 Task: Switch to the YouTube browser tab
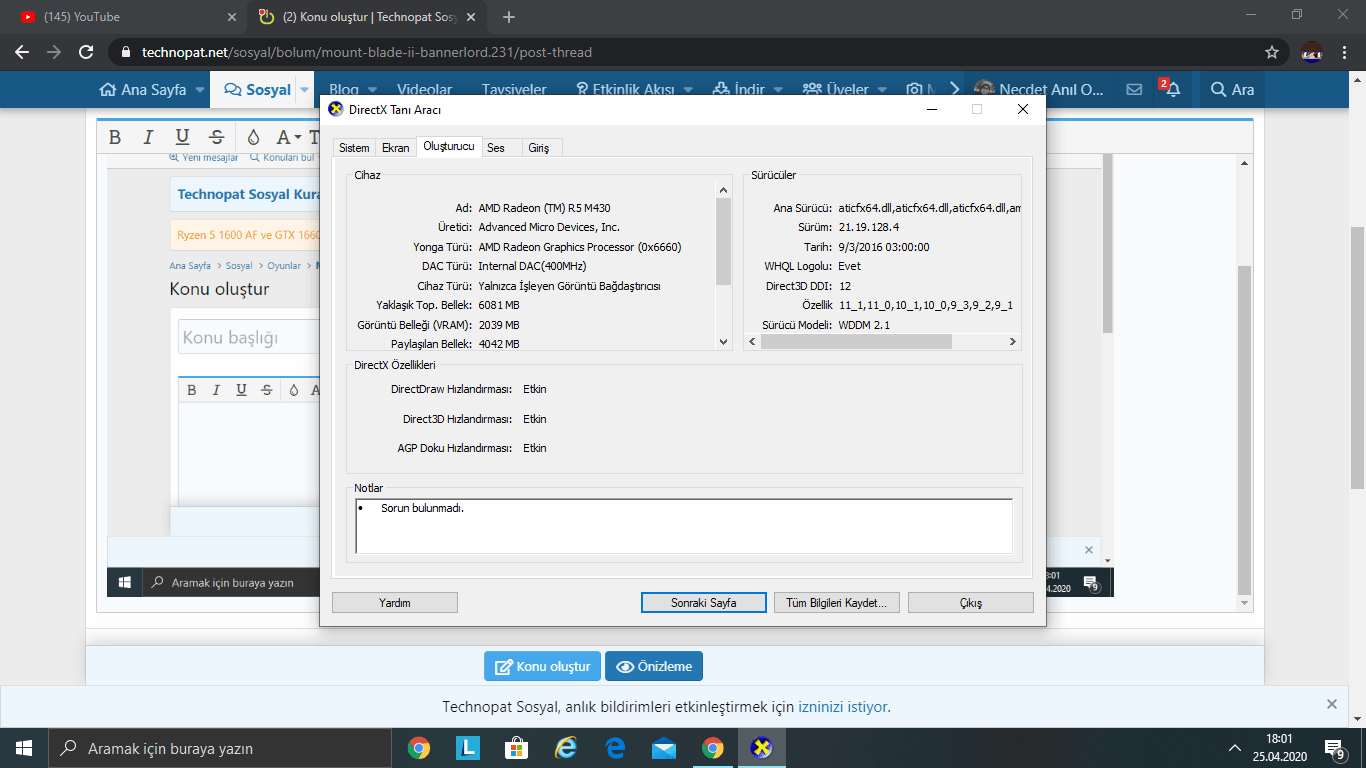[130, 17]
